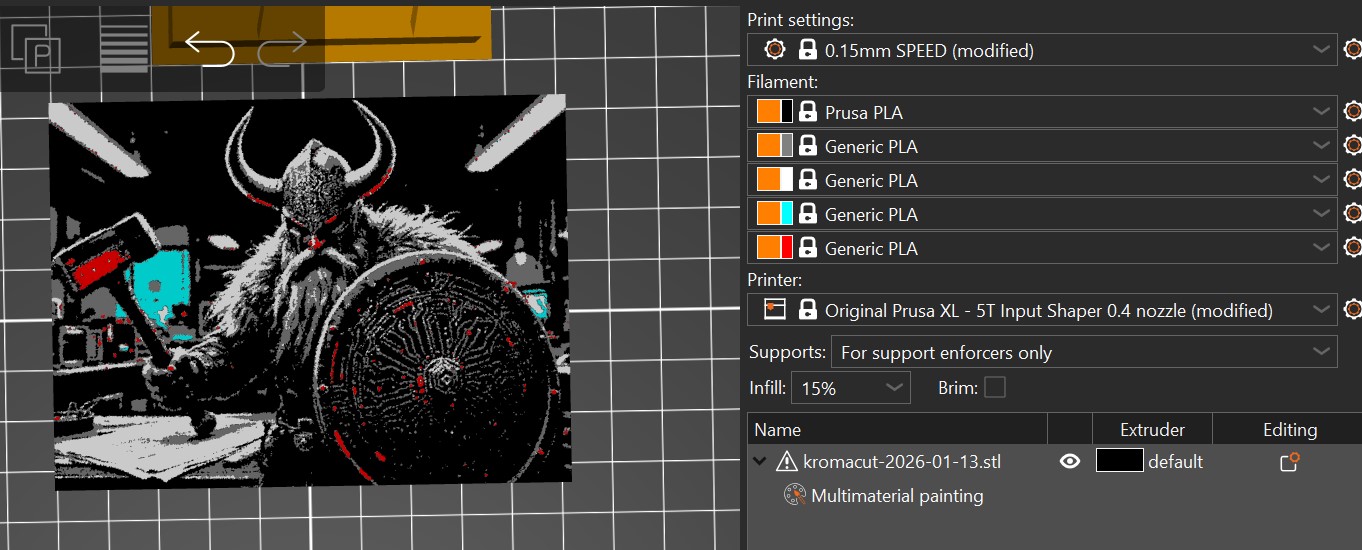1362x550 pixels.
Task: Click the red color swatch of Generic PLA
Action: click(787, 247)
